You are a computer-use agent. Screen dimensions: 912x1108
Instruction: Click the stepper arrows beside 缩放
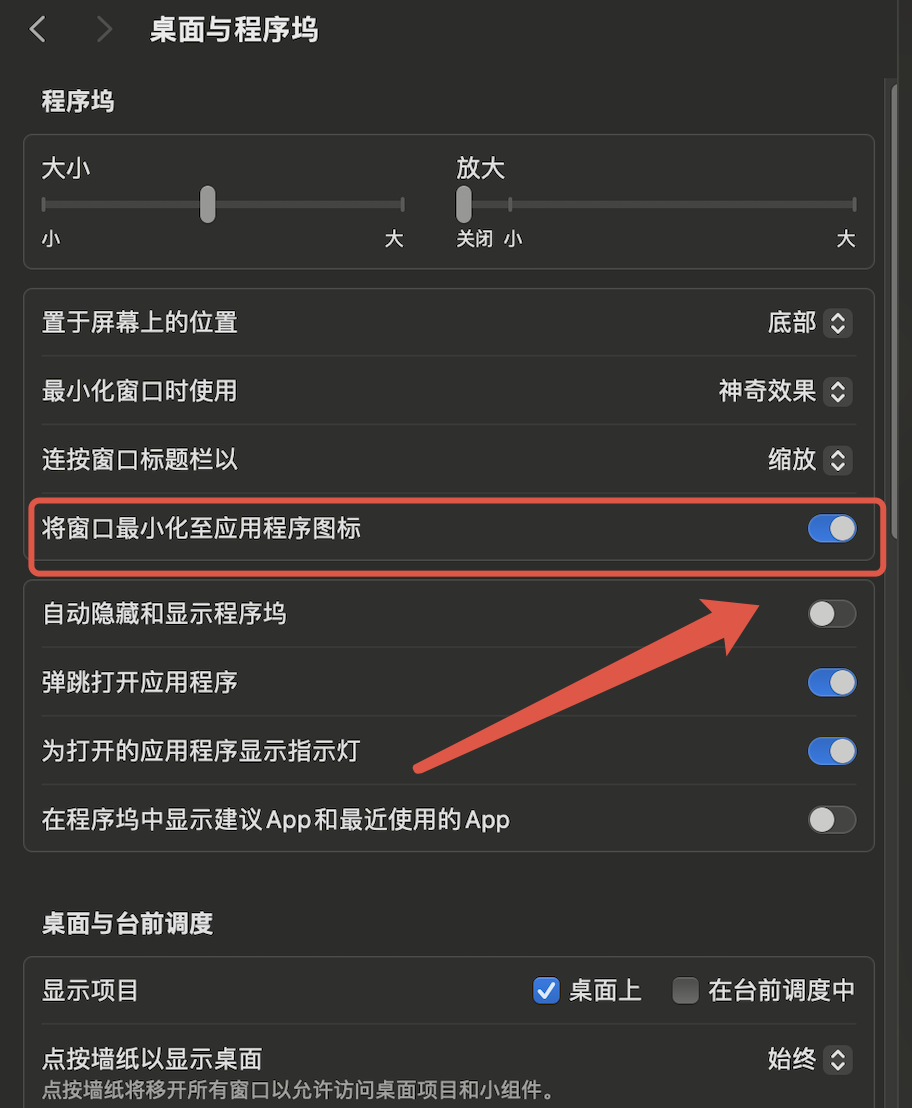pos(838,460)
